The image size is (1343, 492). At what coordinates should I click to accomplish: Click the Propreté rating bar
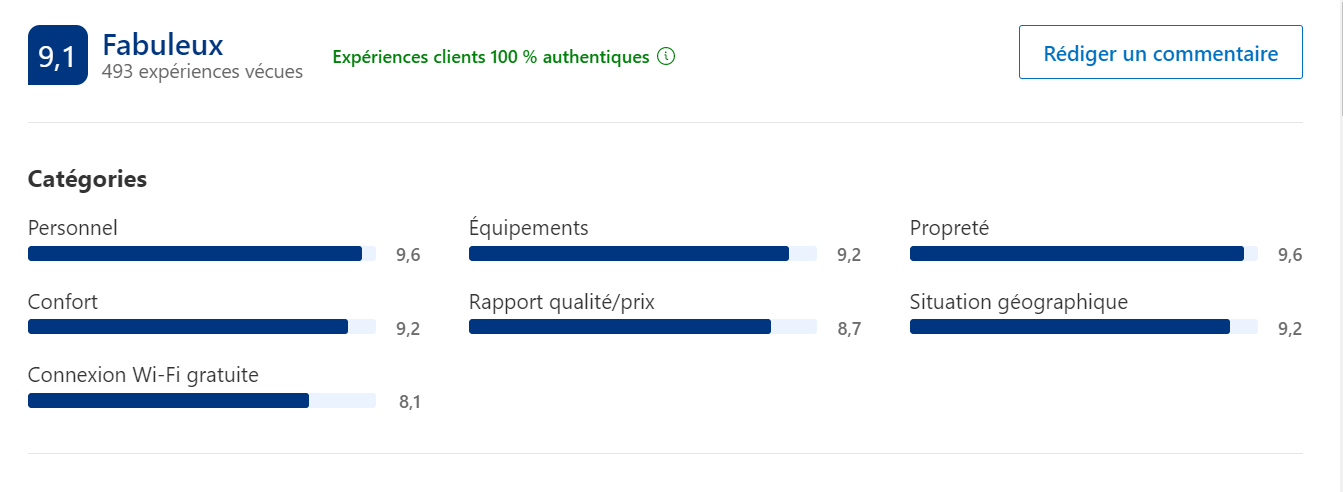(1084, 254)
